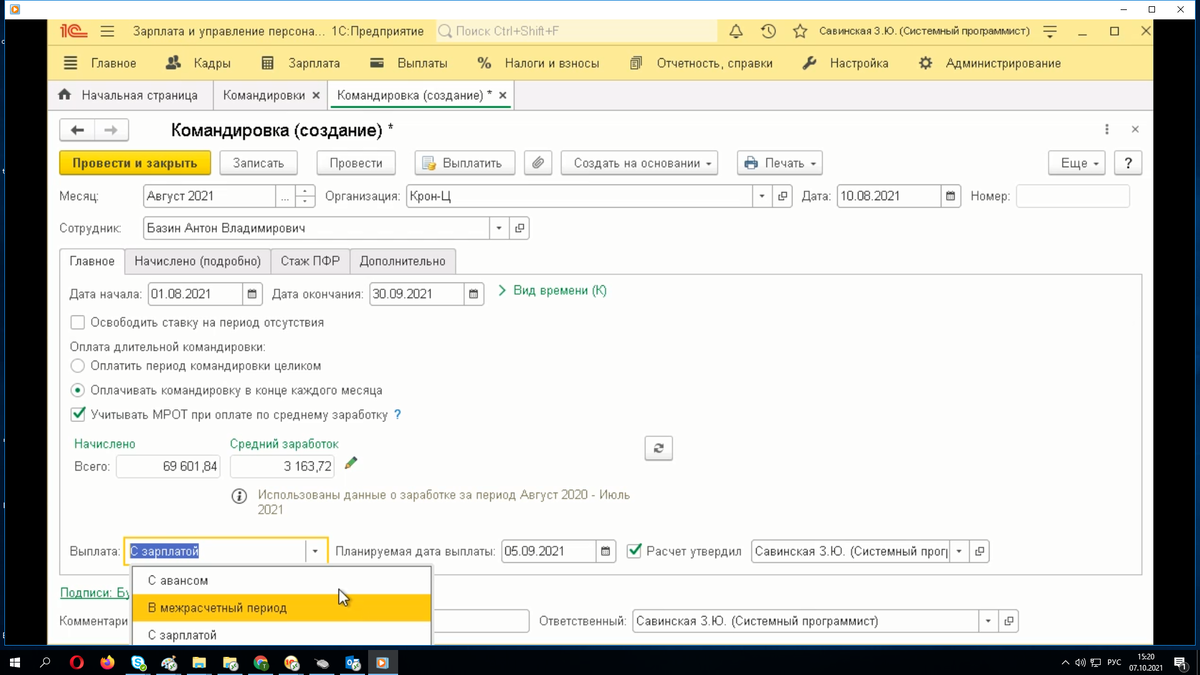Edit average earnings with pencil icon
The width and height of the screenshot is (1200, 675).
(x=351, y=464)
